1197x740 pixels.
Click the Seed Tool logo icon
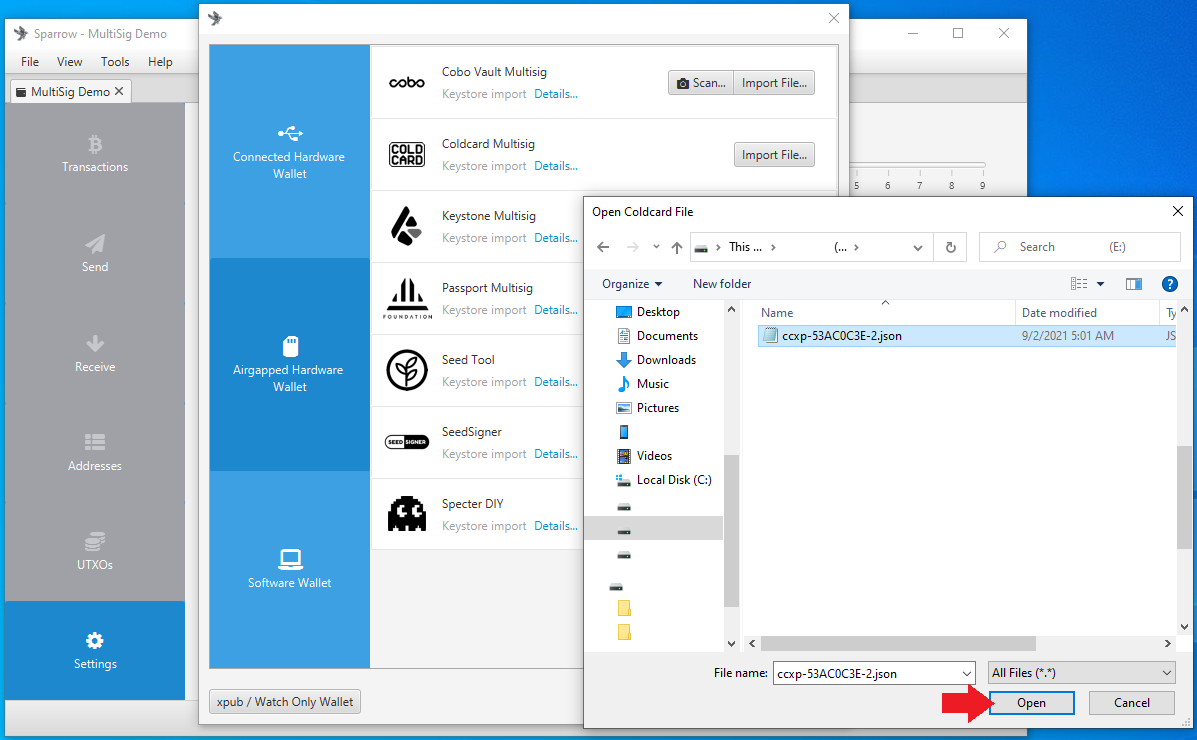(x=407, y=370)
